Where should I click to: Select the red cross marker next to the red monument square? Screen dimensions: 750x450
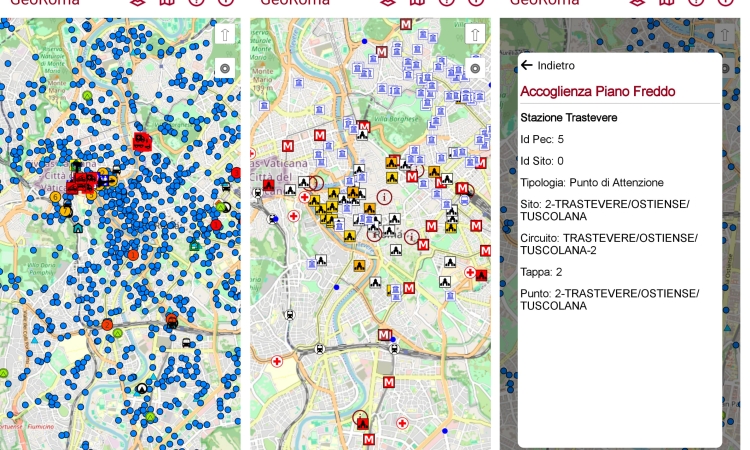click(470, 272)
